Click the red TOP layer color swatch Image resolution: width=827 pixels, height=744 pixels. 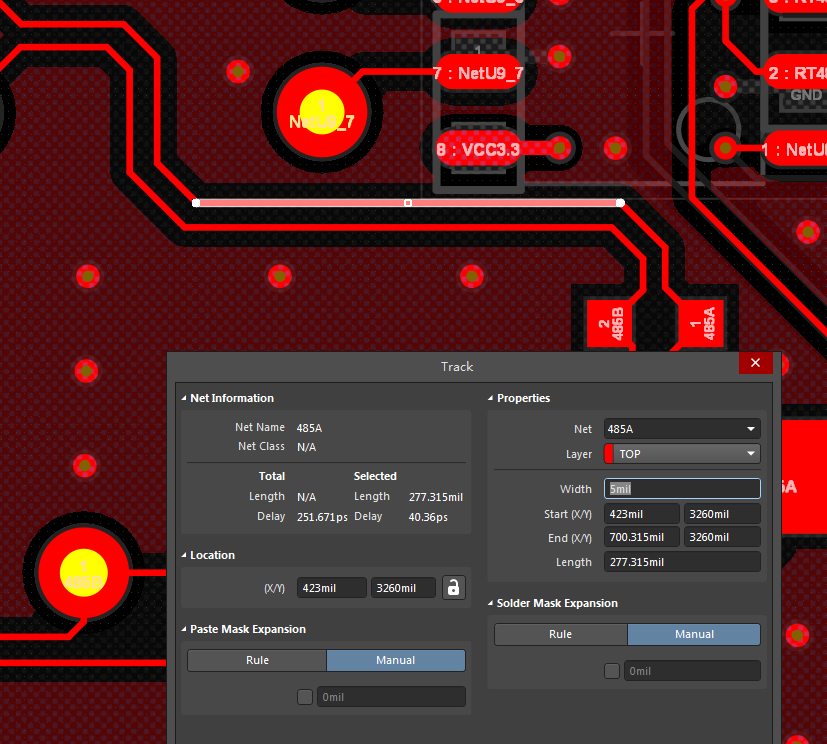point(609,454)
